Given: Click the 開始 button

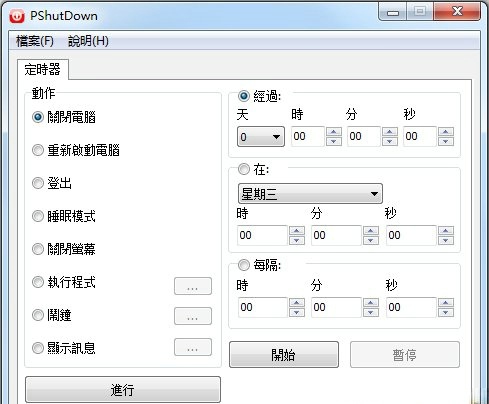Looking at the screenshot, I should click(x=284, y=355).
